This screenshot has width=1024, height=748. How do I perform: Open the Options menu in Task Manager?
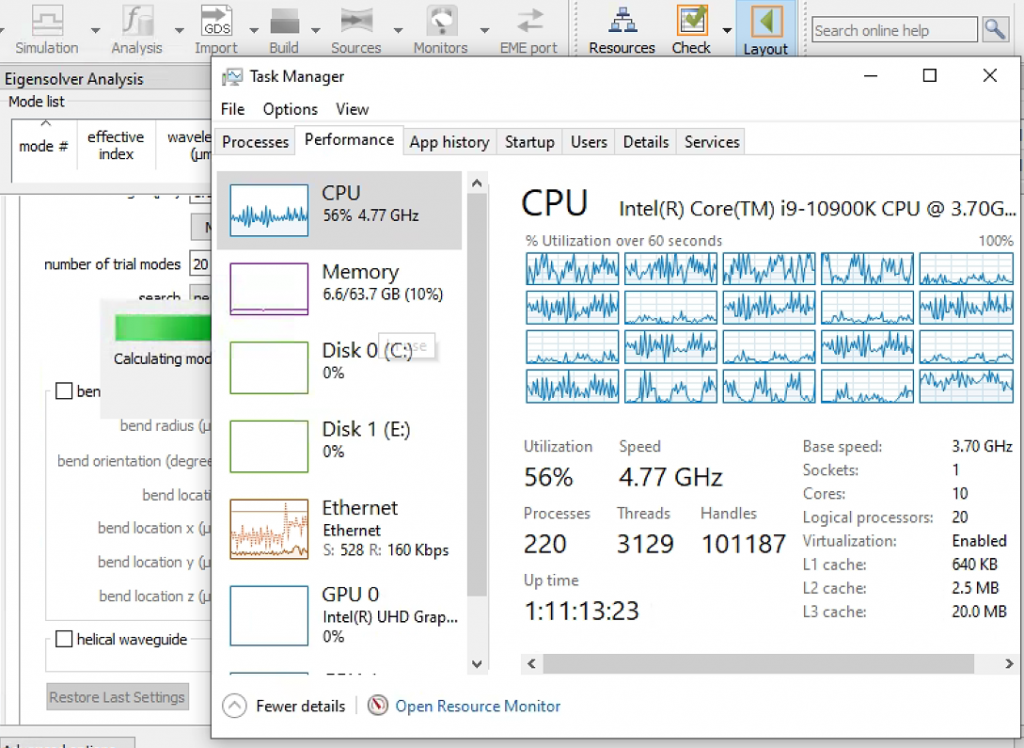tap(290, 109)
